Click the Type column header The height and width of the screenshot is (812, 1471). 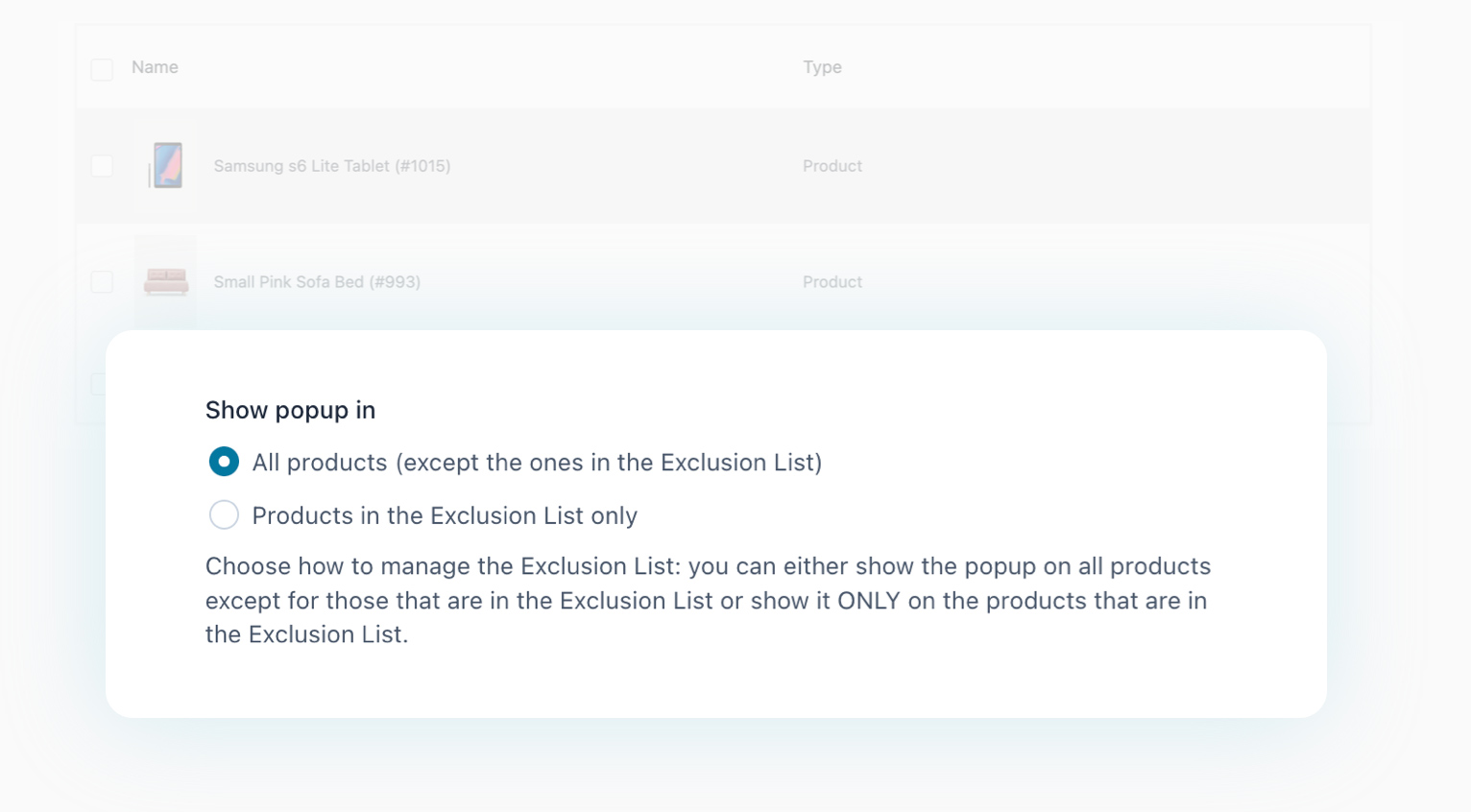(822, 67)
